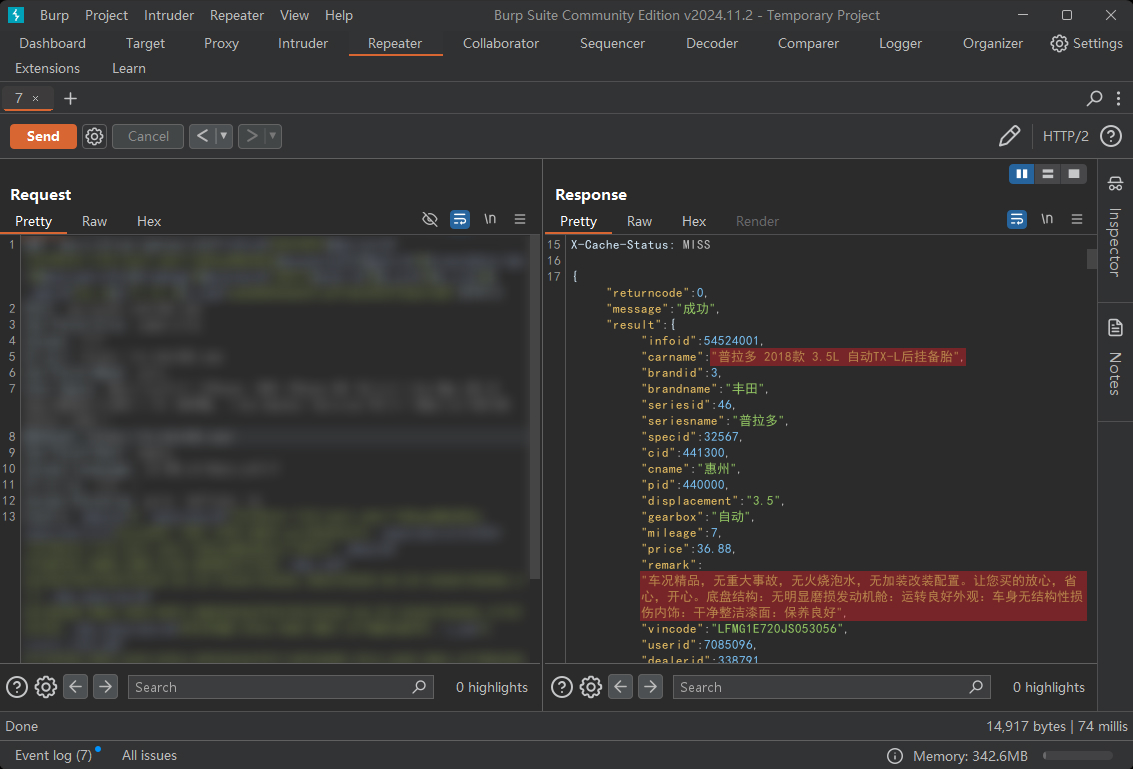Image resolution: width=1133 pixels, height=769 pixels.
Task: Go to previous match in Response search
Action: pyautogui.click(x=620, y=687)
